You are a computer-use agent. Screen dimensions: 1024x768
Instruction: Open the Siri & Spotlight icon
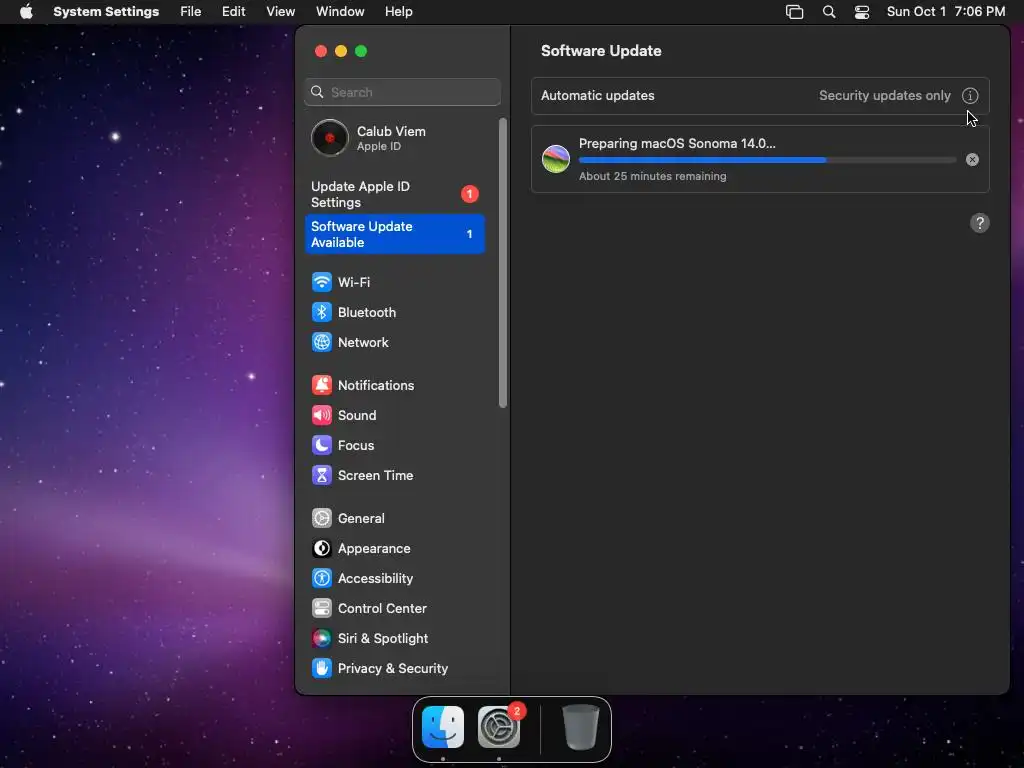[x=321, y=639]
